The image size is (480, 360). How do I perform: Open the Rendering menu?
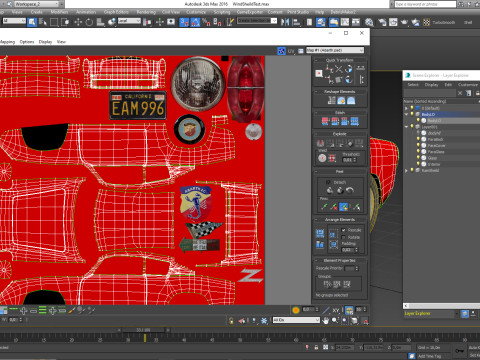[x=146, y=12]
